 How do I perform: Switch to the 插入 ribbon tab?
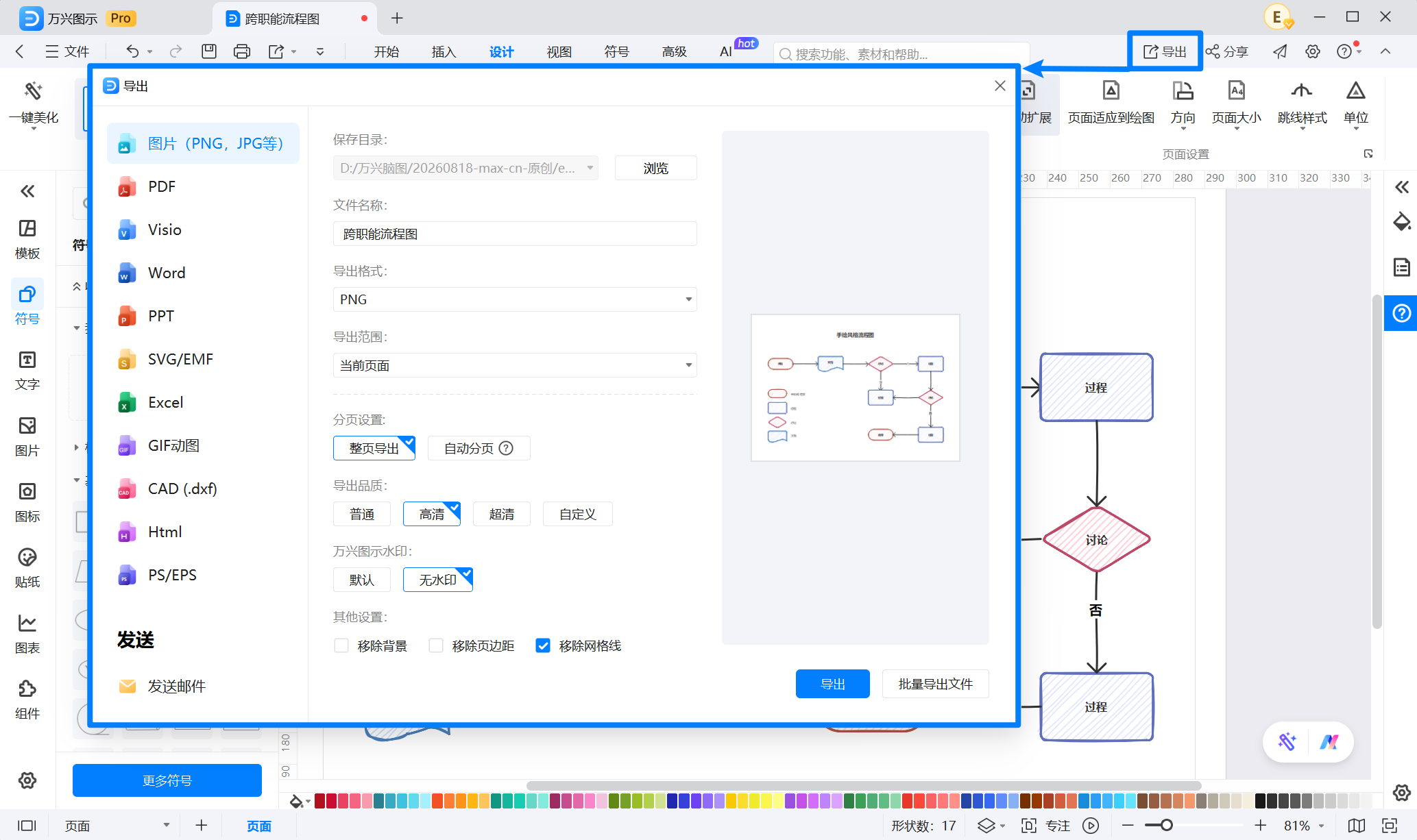[x=444, y=52]
